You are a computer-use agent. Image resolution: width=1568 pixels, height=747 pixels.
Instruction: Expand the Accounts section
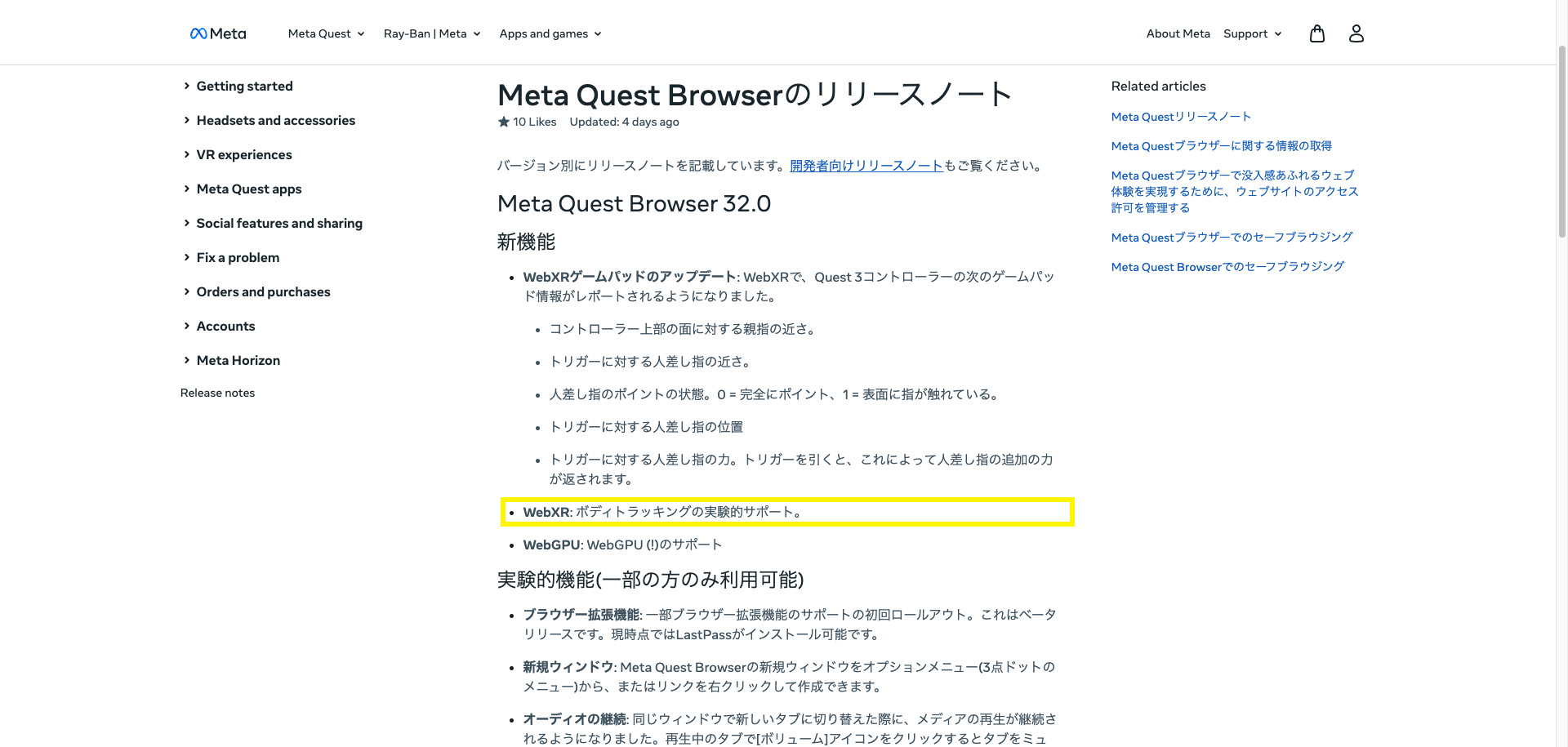(219, 326)
